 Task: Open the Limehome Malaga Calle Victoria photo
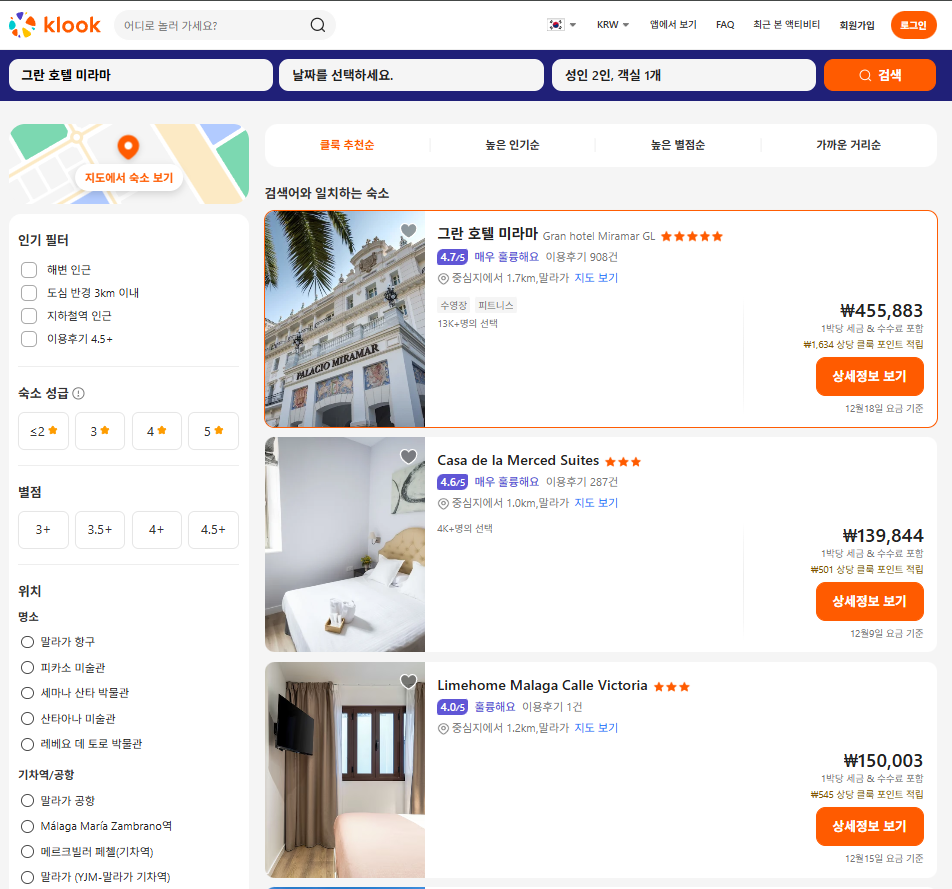[x=345, y=769]
